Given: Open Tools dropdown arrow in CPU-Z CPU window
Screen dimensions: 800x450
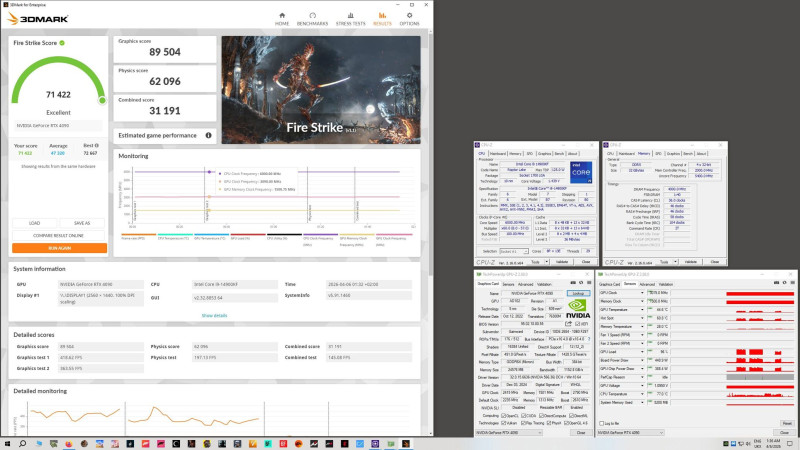Looking at the screenshot, I should (546, 262).
